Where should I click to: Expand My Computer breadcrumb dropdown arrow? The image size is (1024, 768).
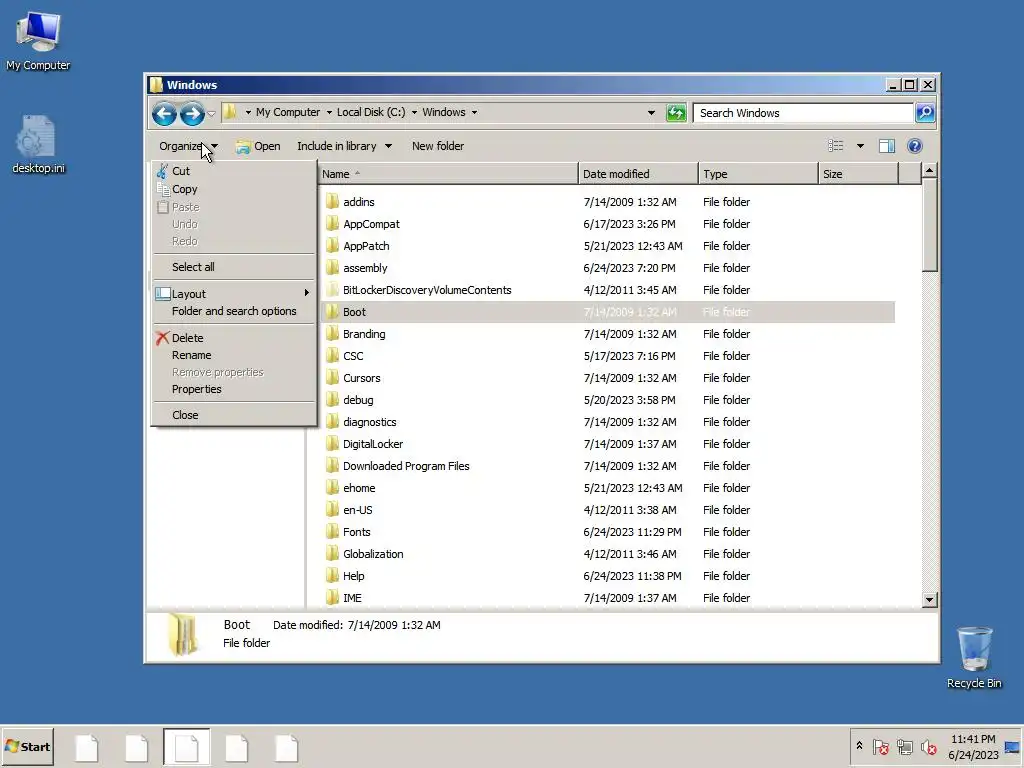[329, 112]
